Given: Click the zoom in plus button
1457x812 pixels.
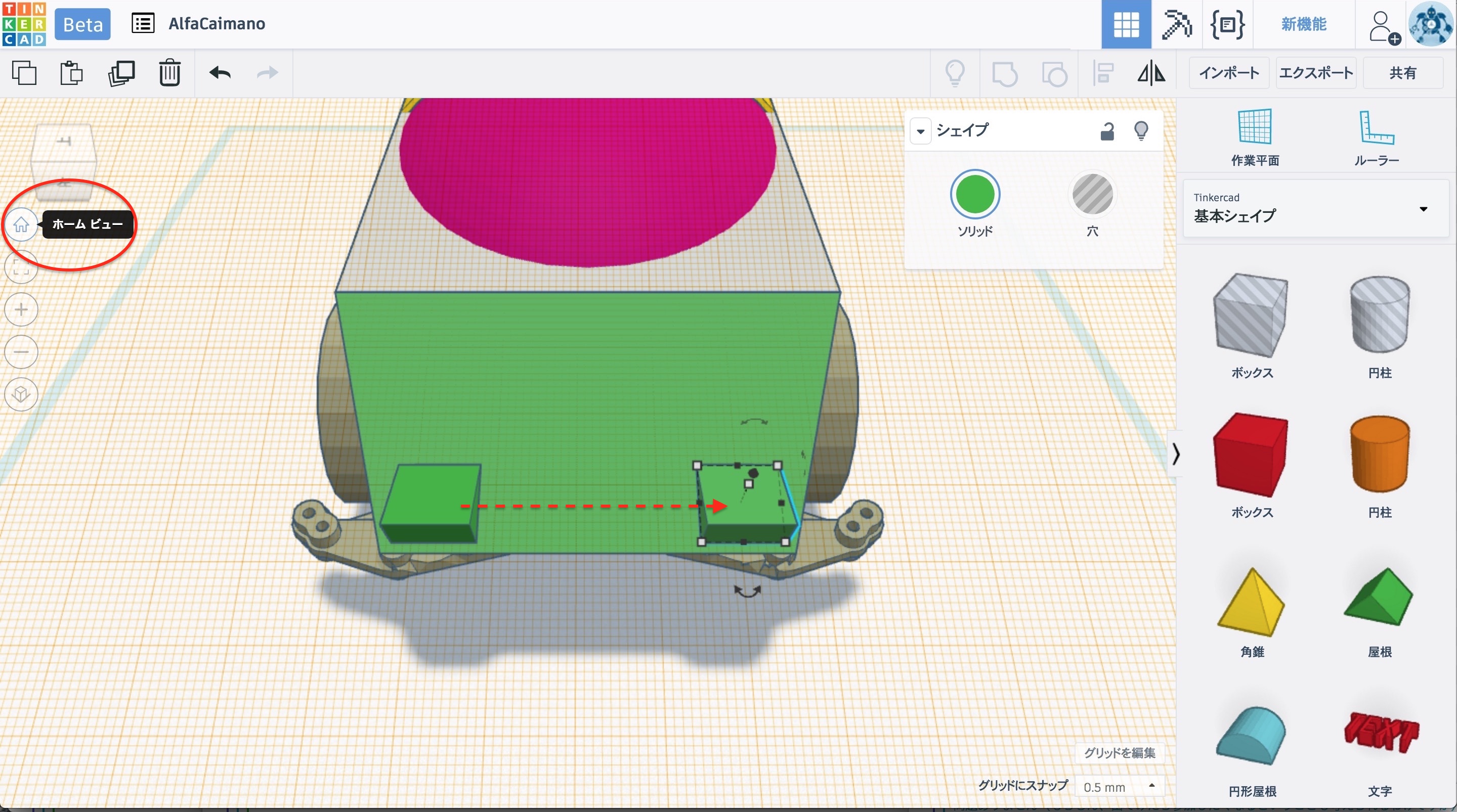Looking at the screenshot, I should coord(21,309).
